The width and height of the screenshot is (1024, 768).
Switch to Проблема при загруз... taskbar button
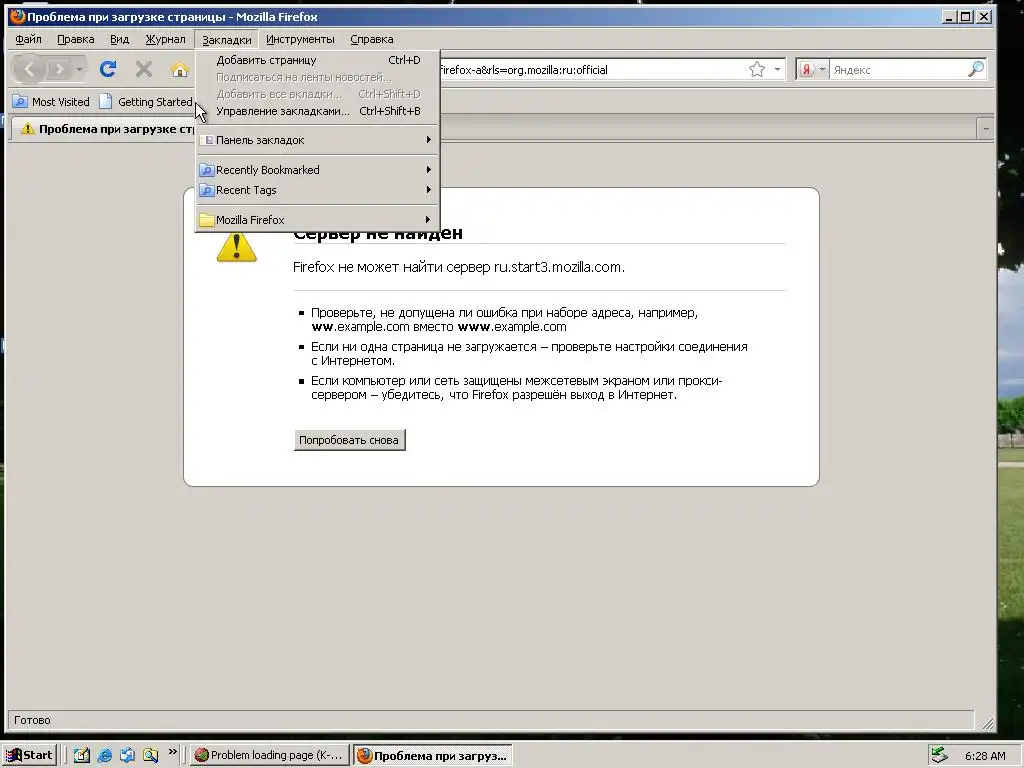(x=432, y=756)
